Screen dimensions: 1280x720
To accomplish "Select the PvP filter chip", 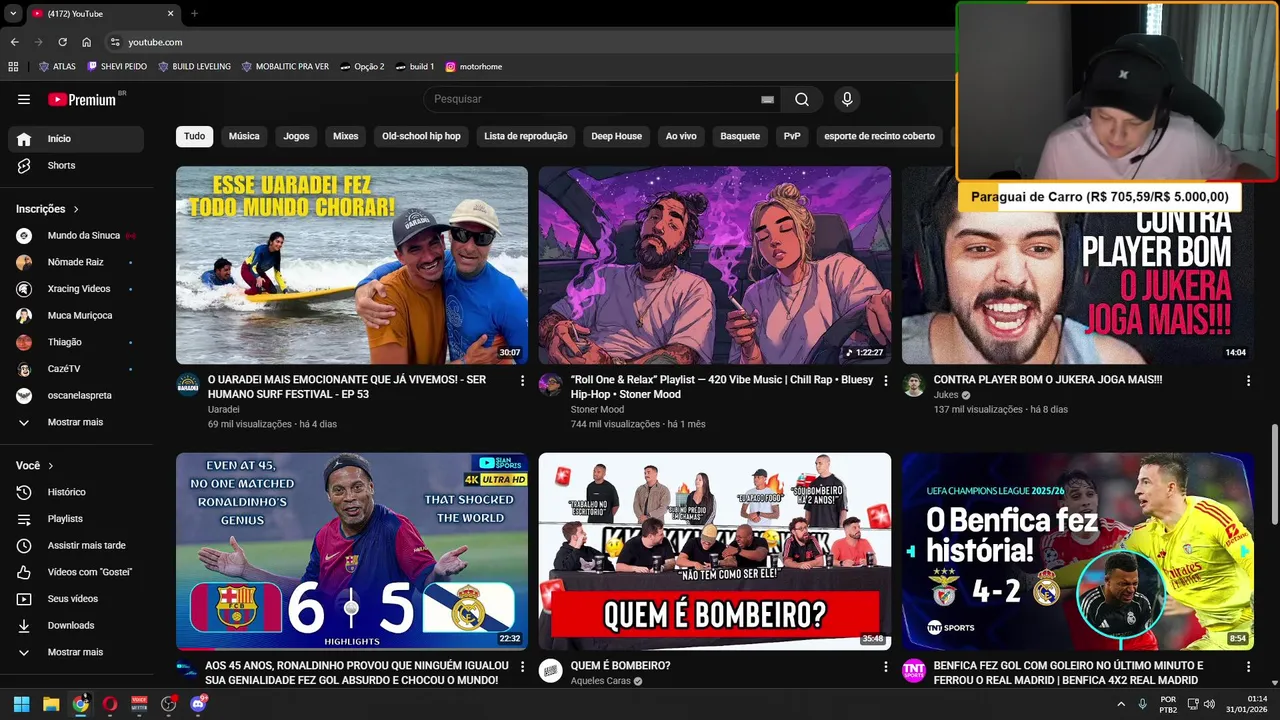I will click(792, 136).
